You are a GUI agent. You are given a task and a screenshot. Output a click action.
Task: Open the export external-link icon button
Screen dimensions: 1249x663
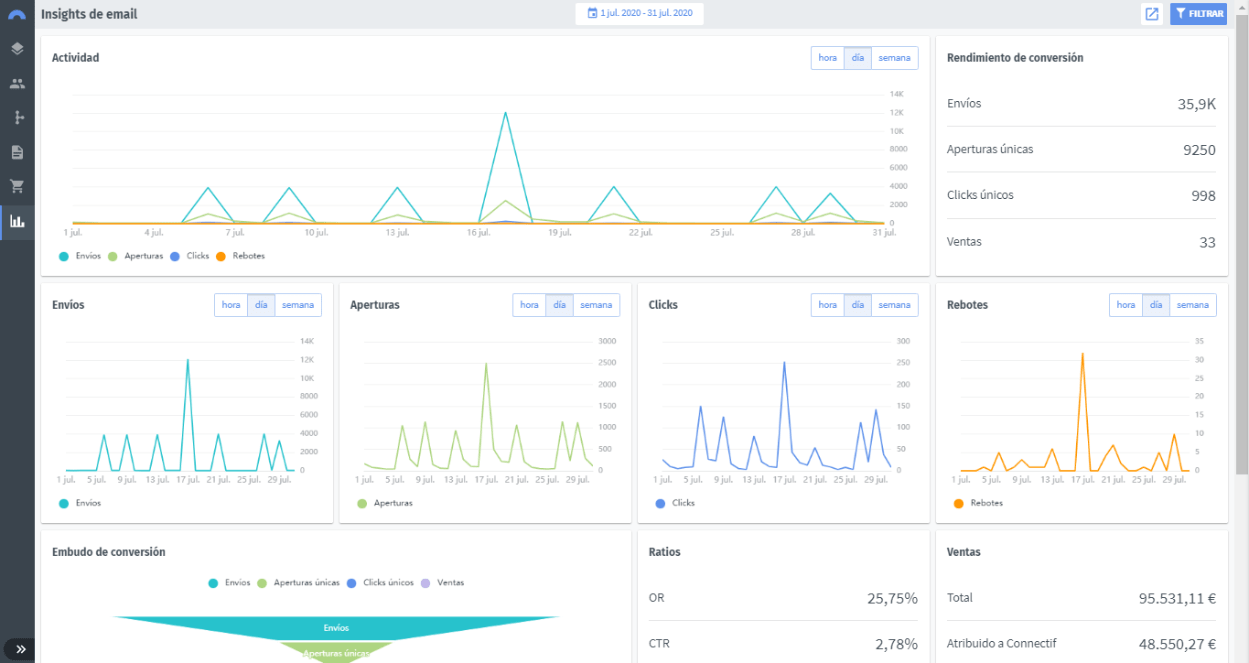pos(1152,14)
